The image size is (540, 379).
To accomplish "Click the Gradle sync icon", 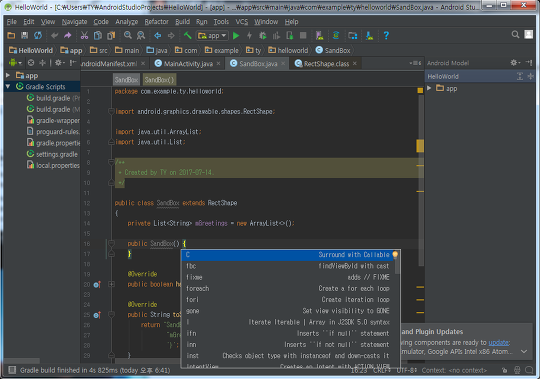I will pos(336,35).
